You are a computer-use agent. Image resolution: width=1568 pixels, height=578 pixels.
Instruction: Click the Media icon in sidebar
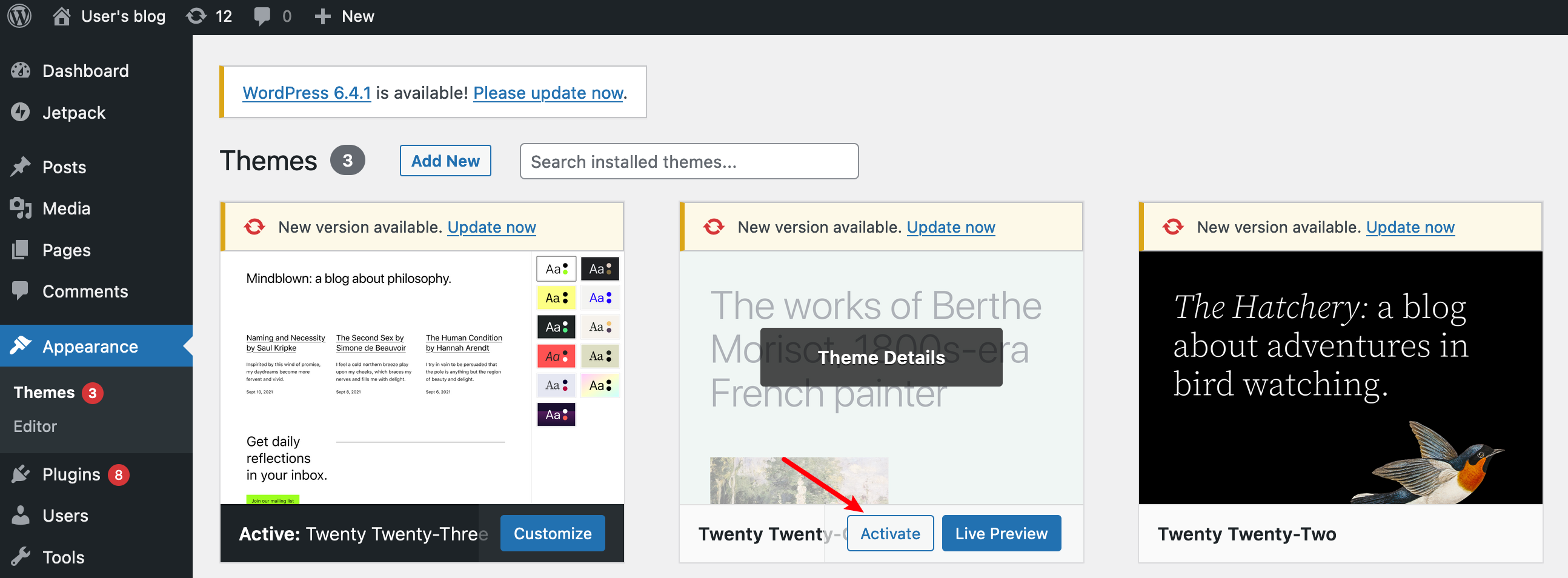pos(21,208)
